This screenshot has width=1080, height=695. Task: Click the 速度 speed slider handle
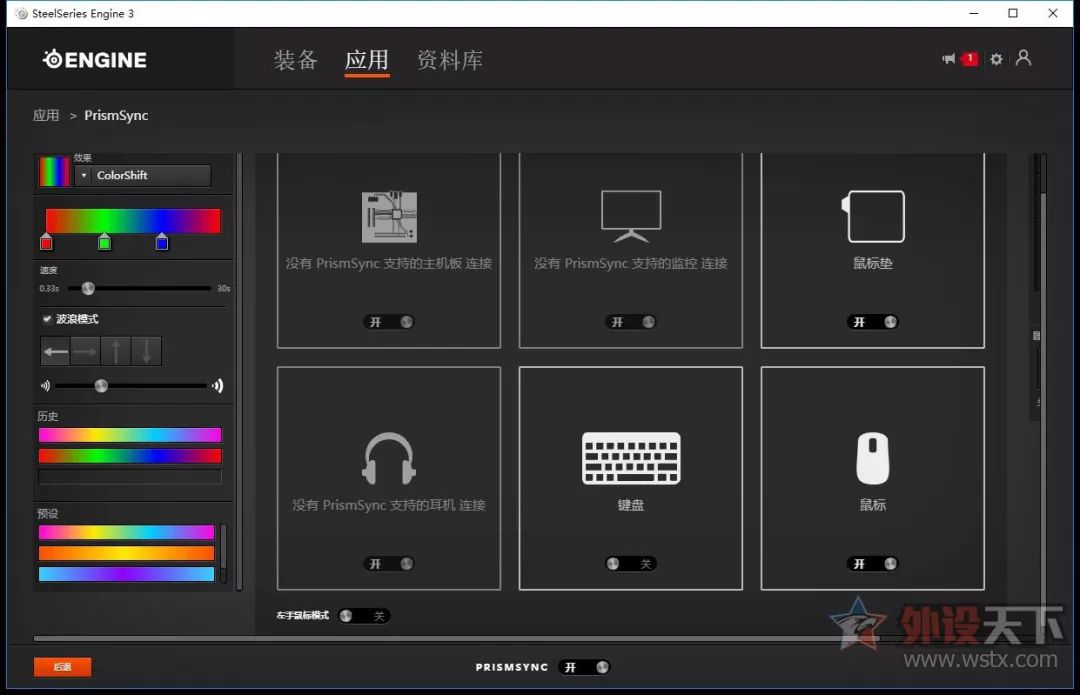tap(88, 288)
